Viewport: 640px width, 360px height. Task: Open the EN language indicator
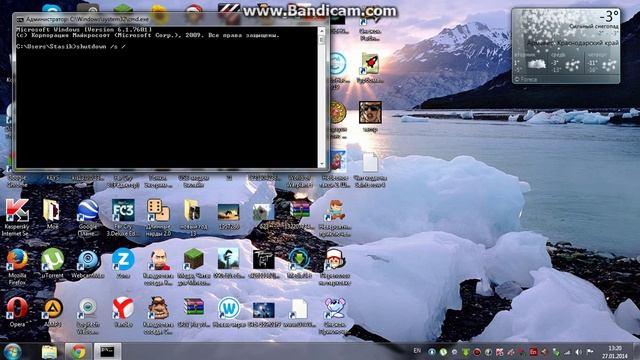[417, 351]
